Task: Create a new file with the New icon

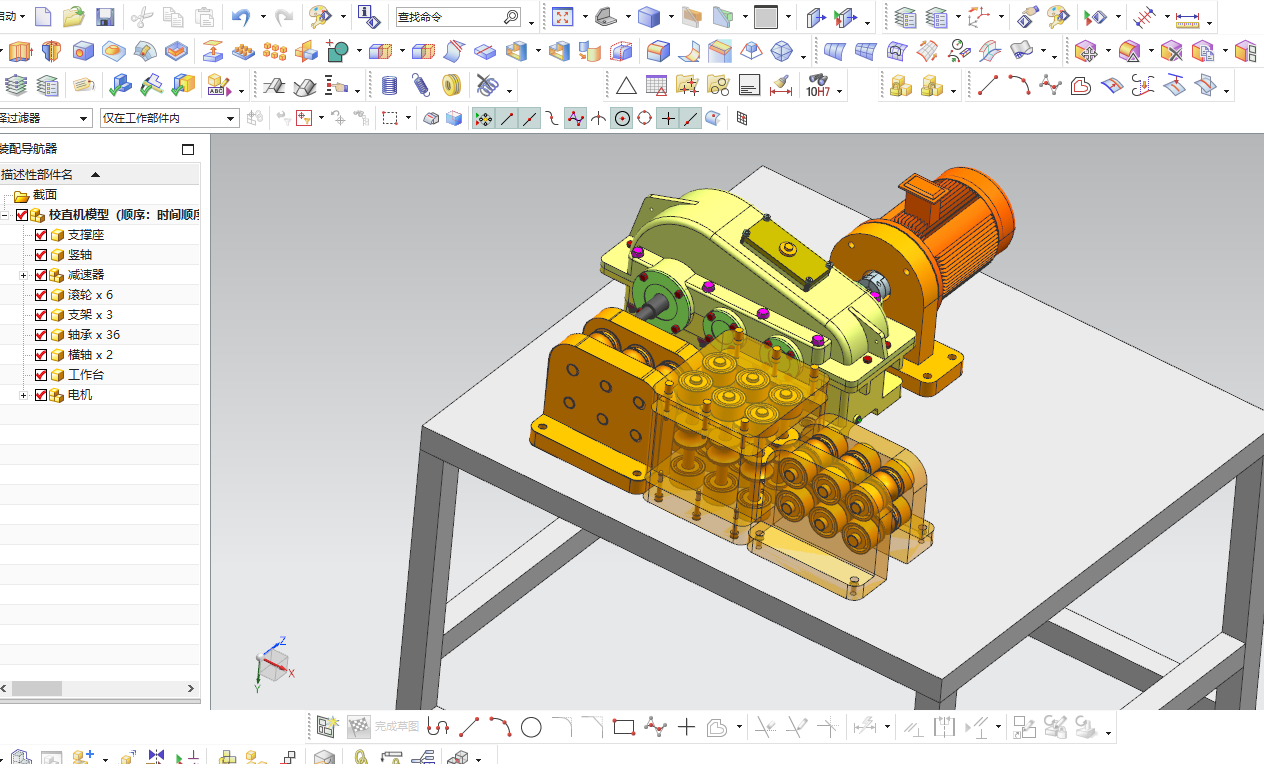Action: [x=42, y=17]
